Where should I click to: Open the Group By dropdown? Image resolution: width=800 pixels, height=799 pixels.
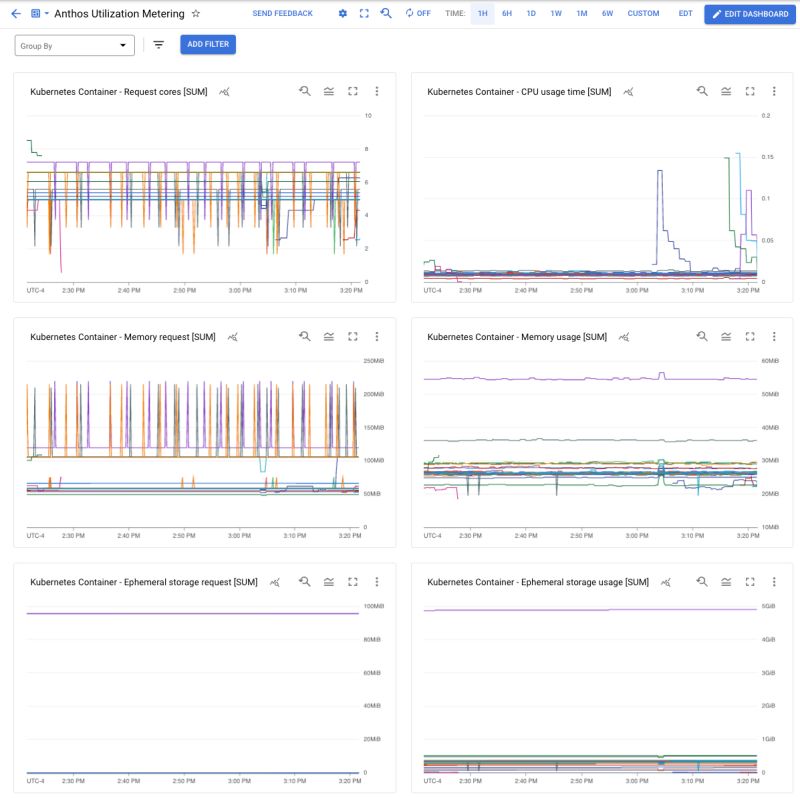(x=75, y=45)
